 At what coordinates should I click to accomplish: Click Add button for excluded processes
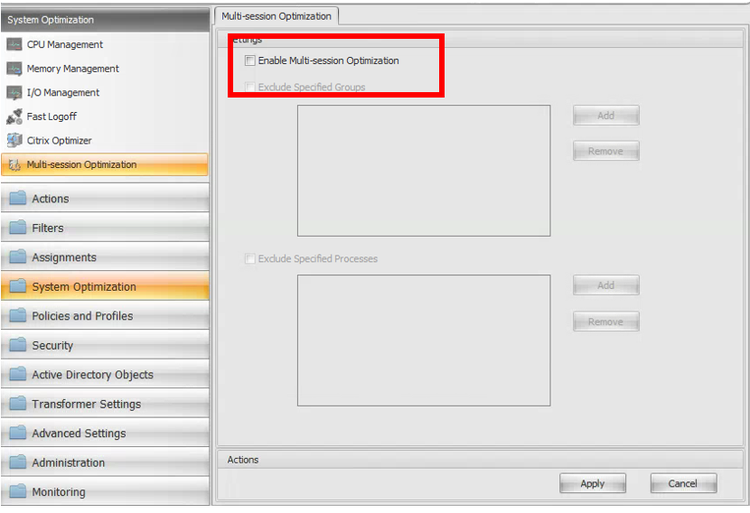pyautogui.click(x=606, y=285)
